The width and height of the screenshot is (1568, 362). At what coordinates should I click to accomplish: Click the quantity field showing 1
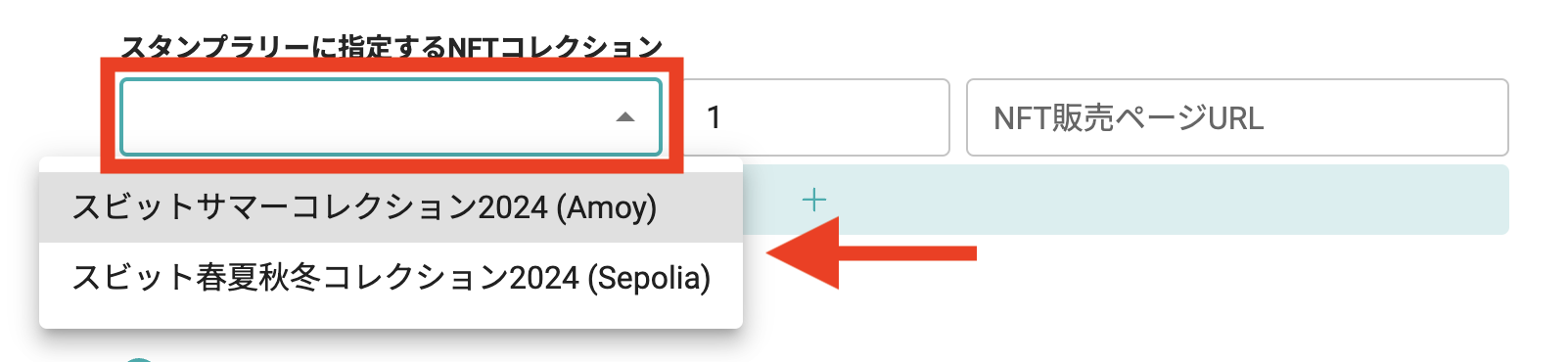[815, 117]
